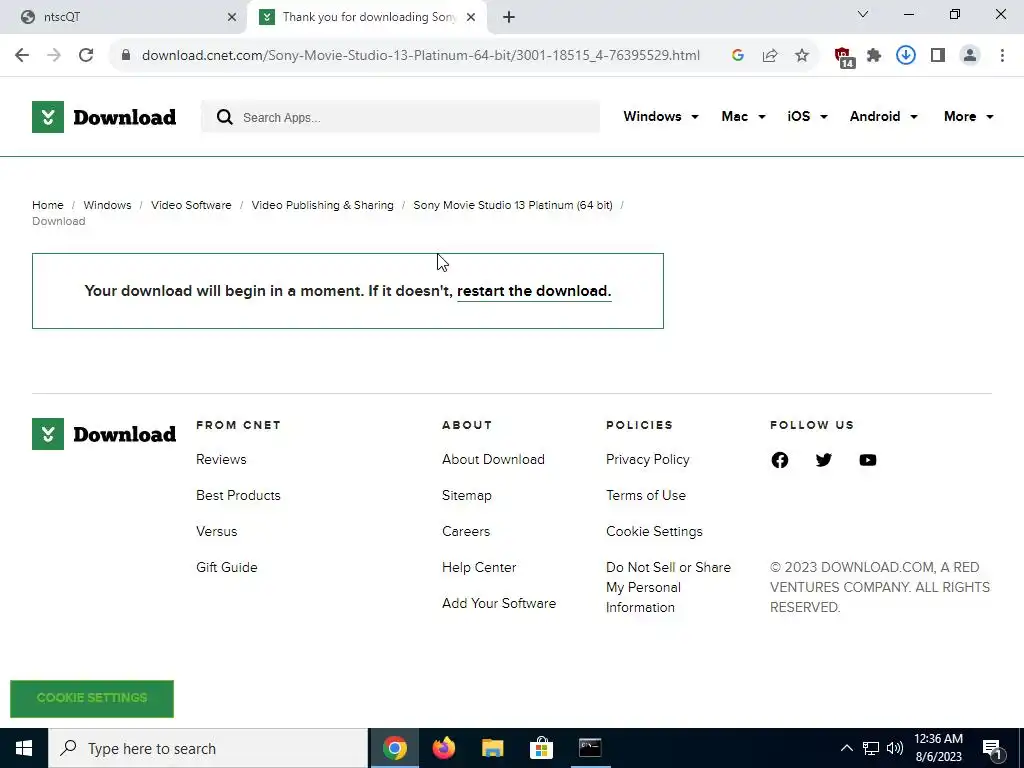Expand the Android dropdown menu
Viewport: 1024px width, 768px height.
pos(884,116)
